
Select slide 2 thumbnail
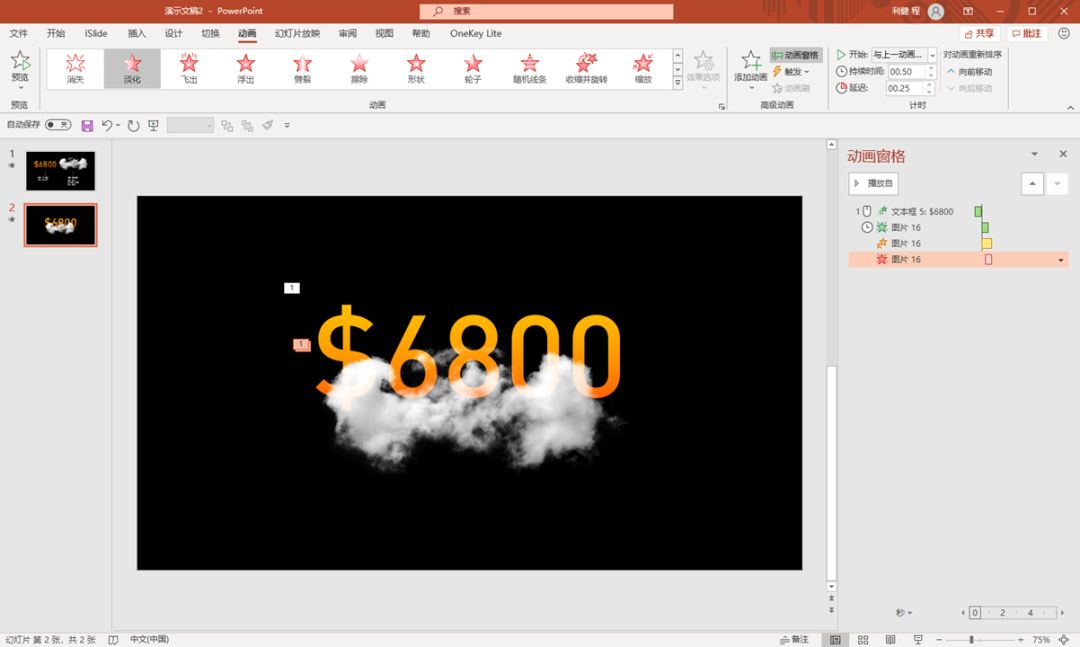[x=61, y=225]
